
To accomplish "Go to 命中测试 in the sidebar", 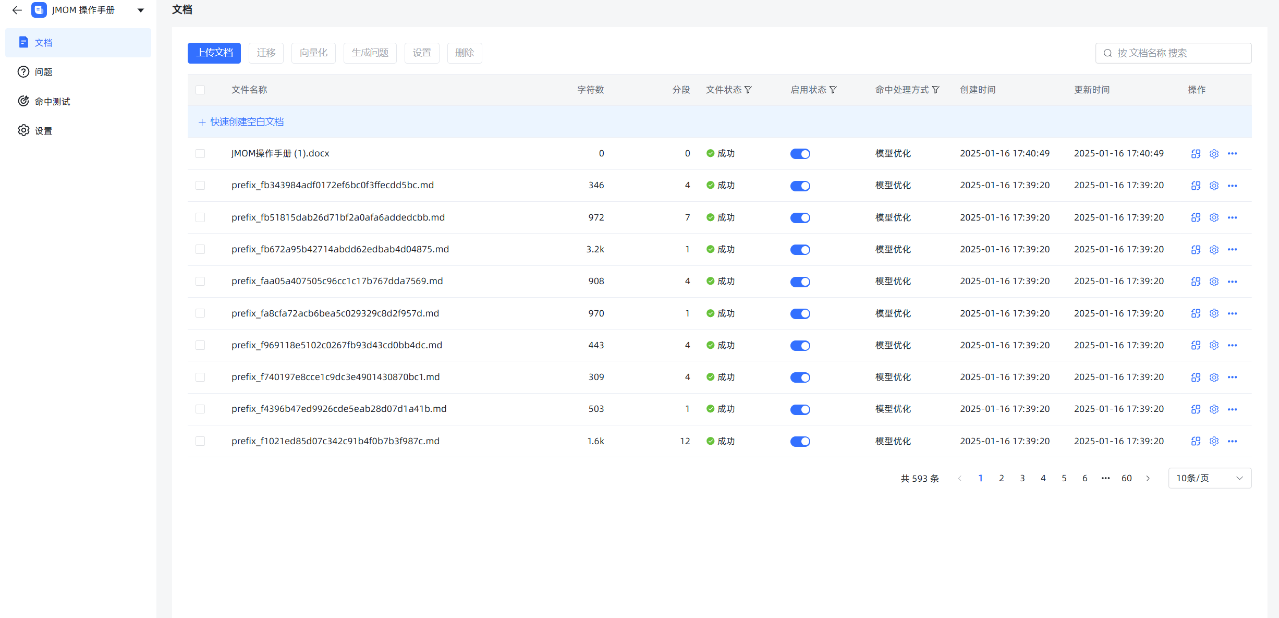I will pyautogui.click(x=52, y=101).
